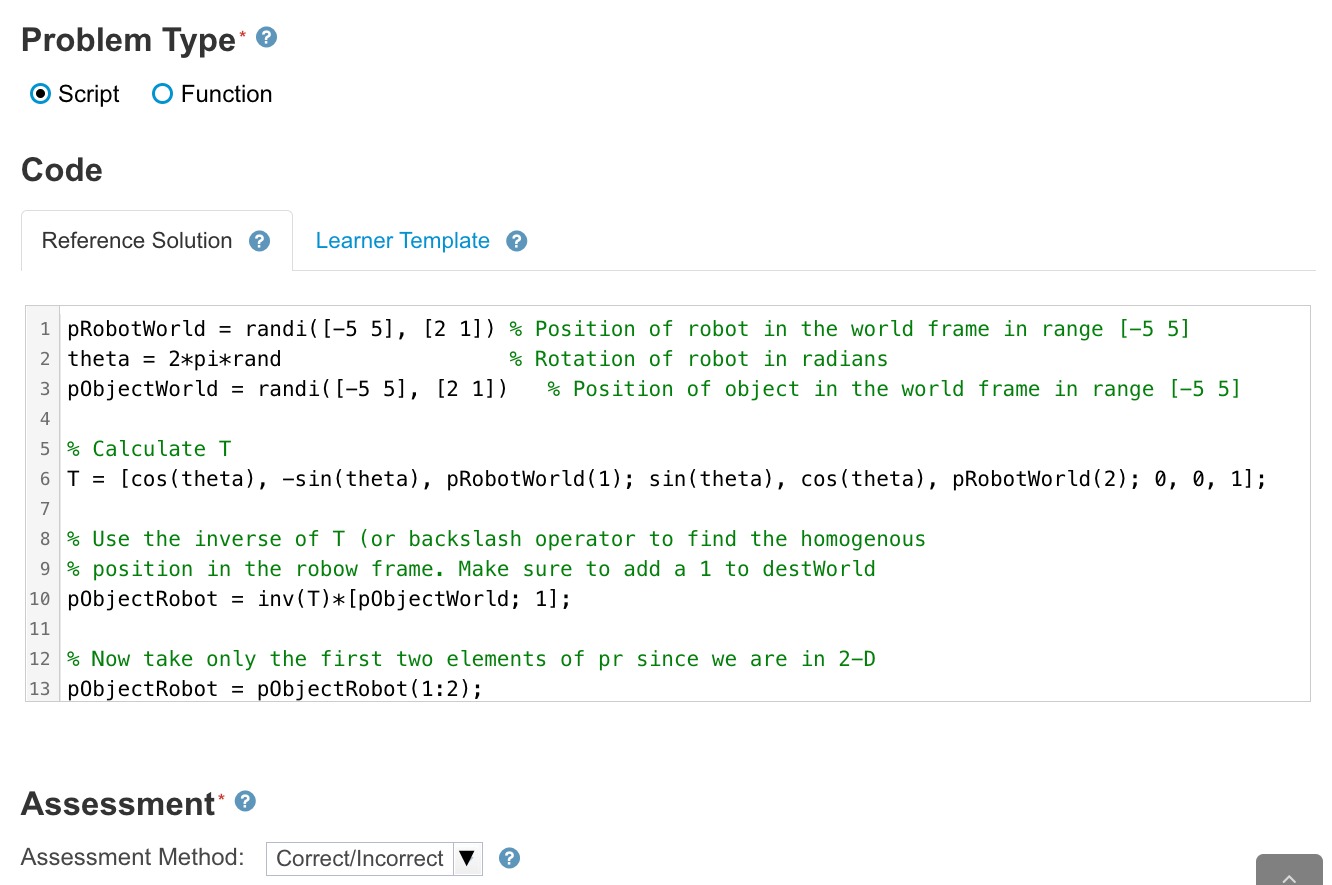Viewport: 1332px width, 885px height.
Task: Click the help icon next to Learner Template
Action: pos(516,241)
